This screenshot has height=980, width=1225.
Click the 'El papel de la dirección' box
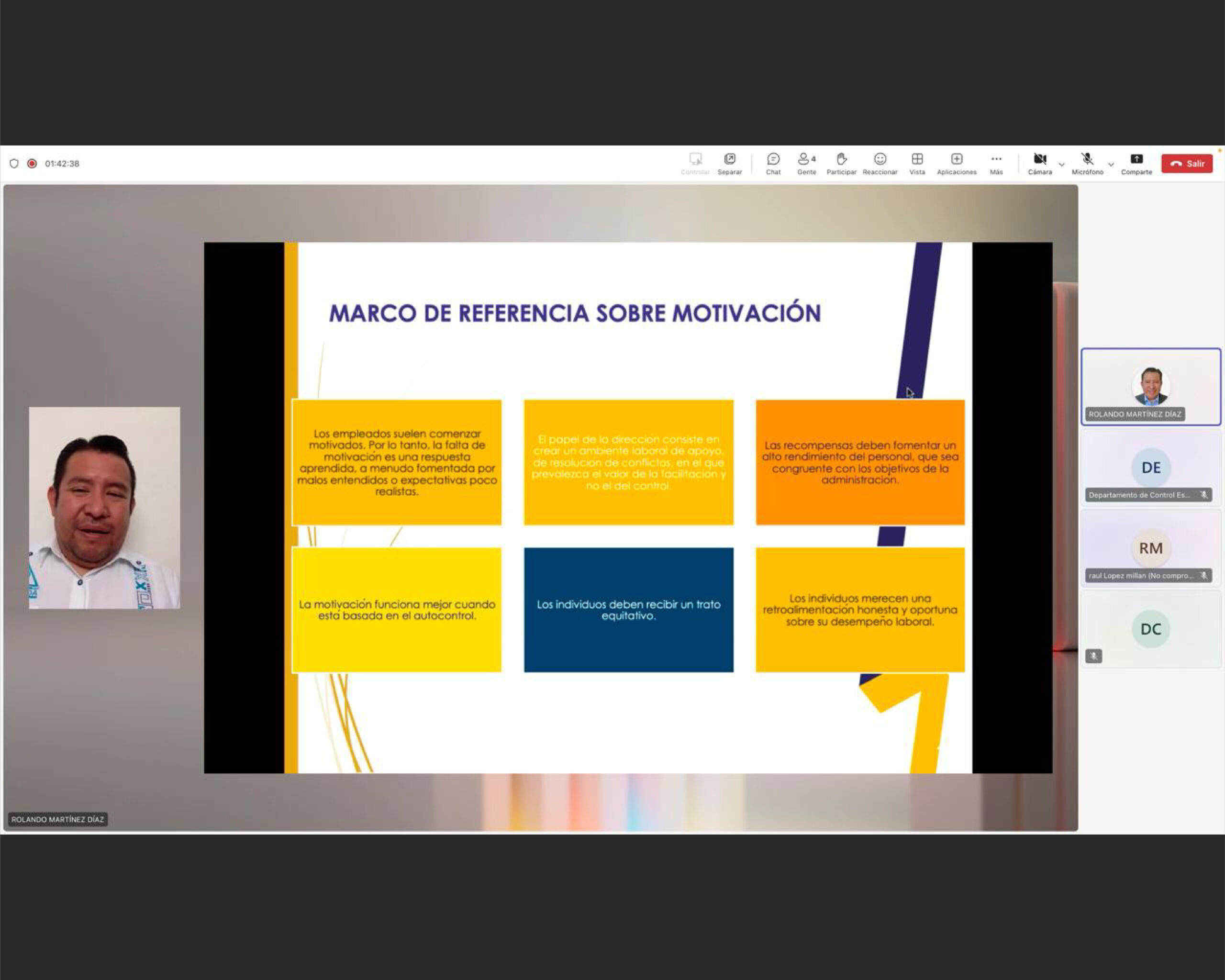[x=628, y=462]
